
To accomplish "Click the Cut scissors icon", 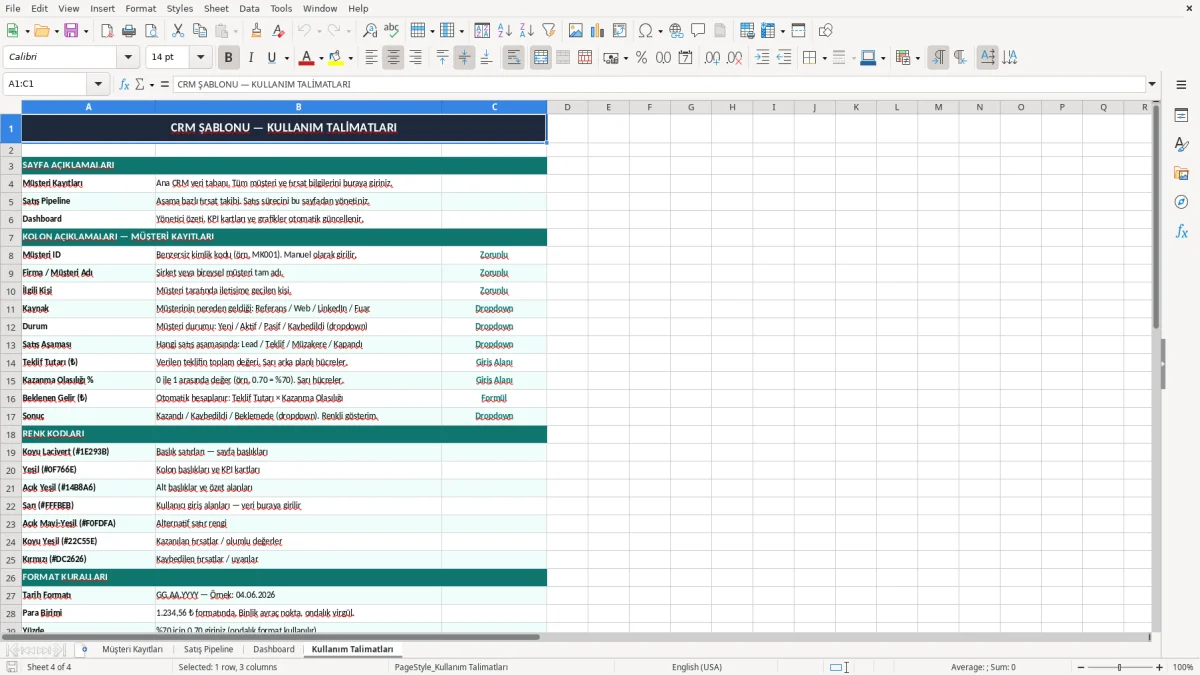I will coord(177,31).
